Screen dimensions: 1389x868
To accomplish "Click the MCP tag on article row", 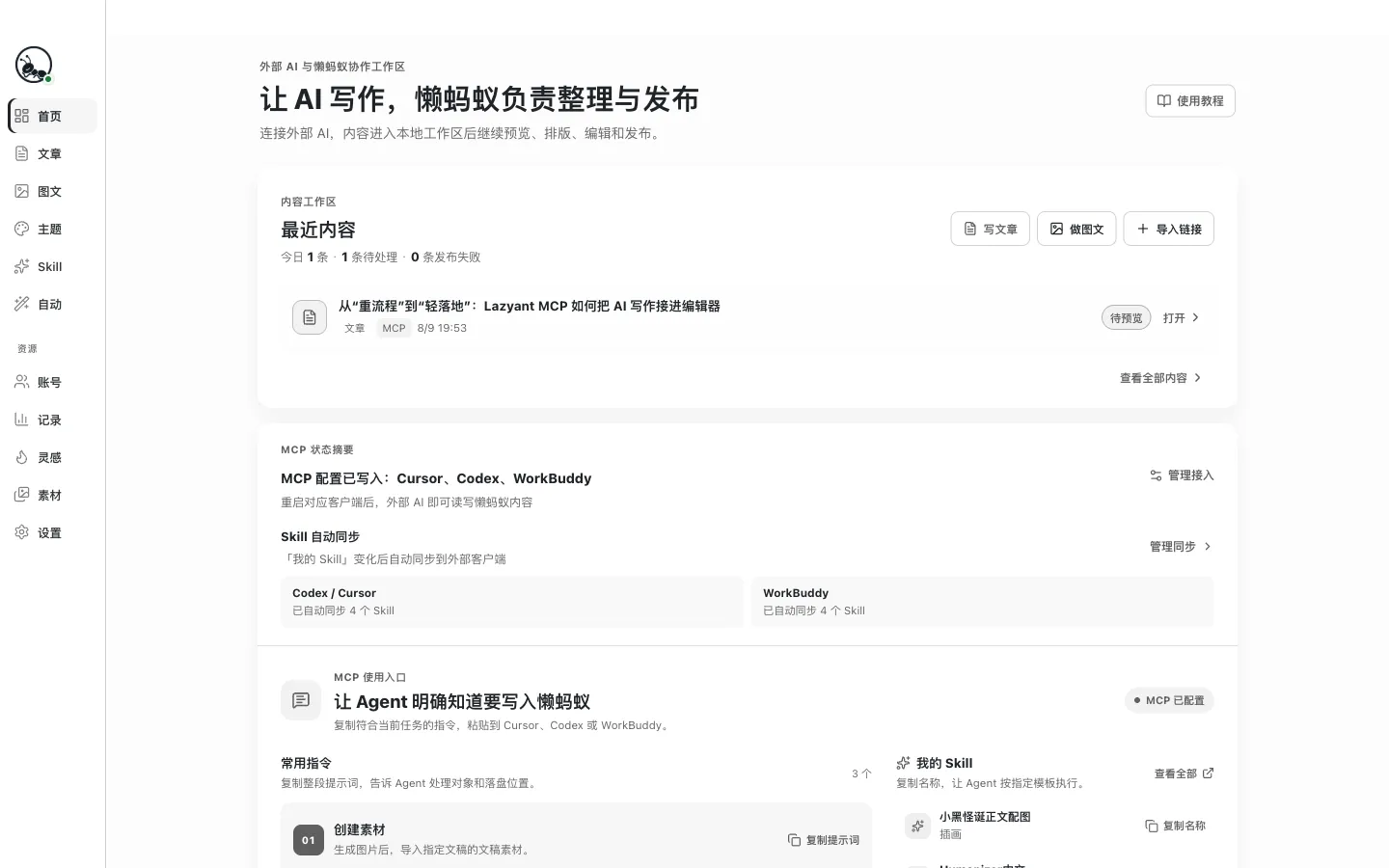I will (394, 328).
